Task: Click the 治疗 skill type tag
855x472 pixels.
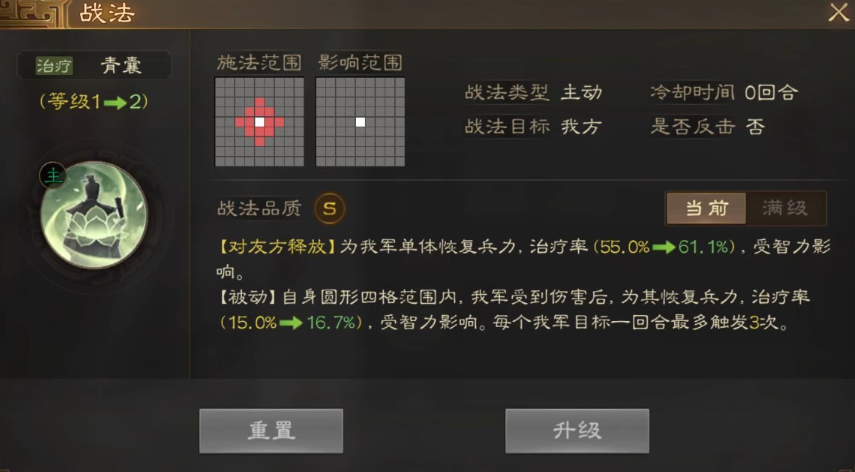Action: [x=54, y=66]
